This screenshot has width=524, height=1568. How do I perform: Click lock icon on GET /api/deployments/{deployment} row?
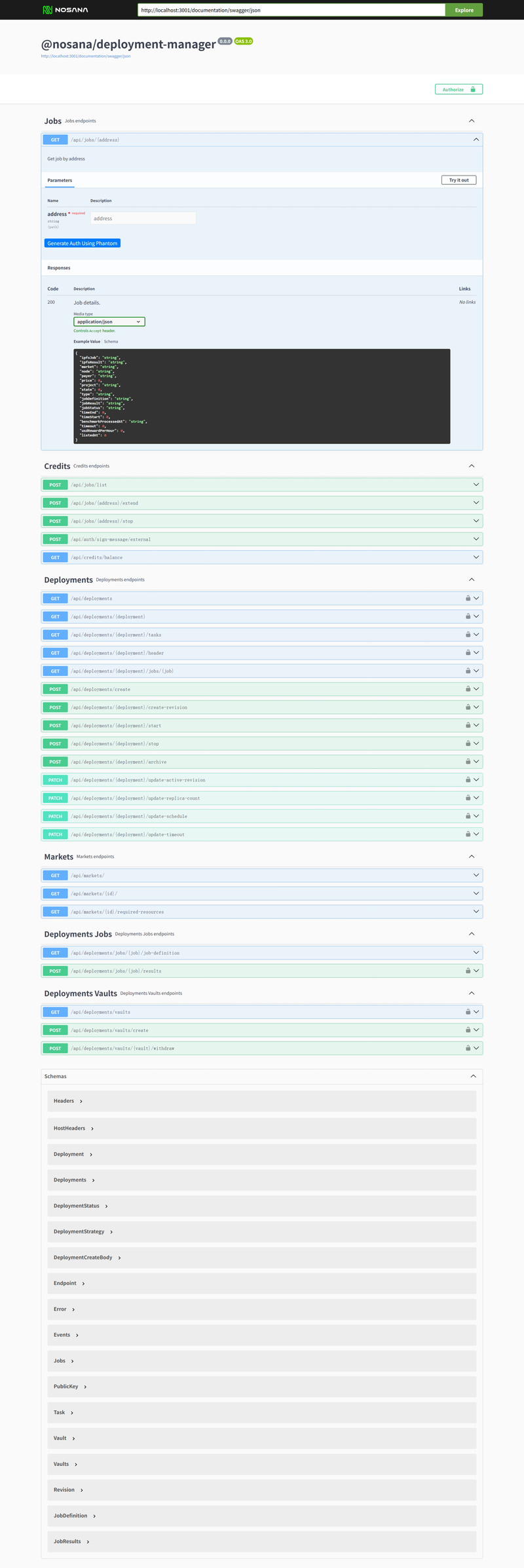click(468, 616)
